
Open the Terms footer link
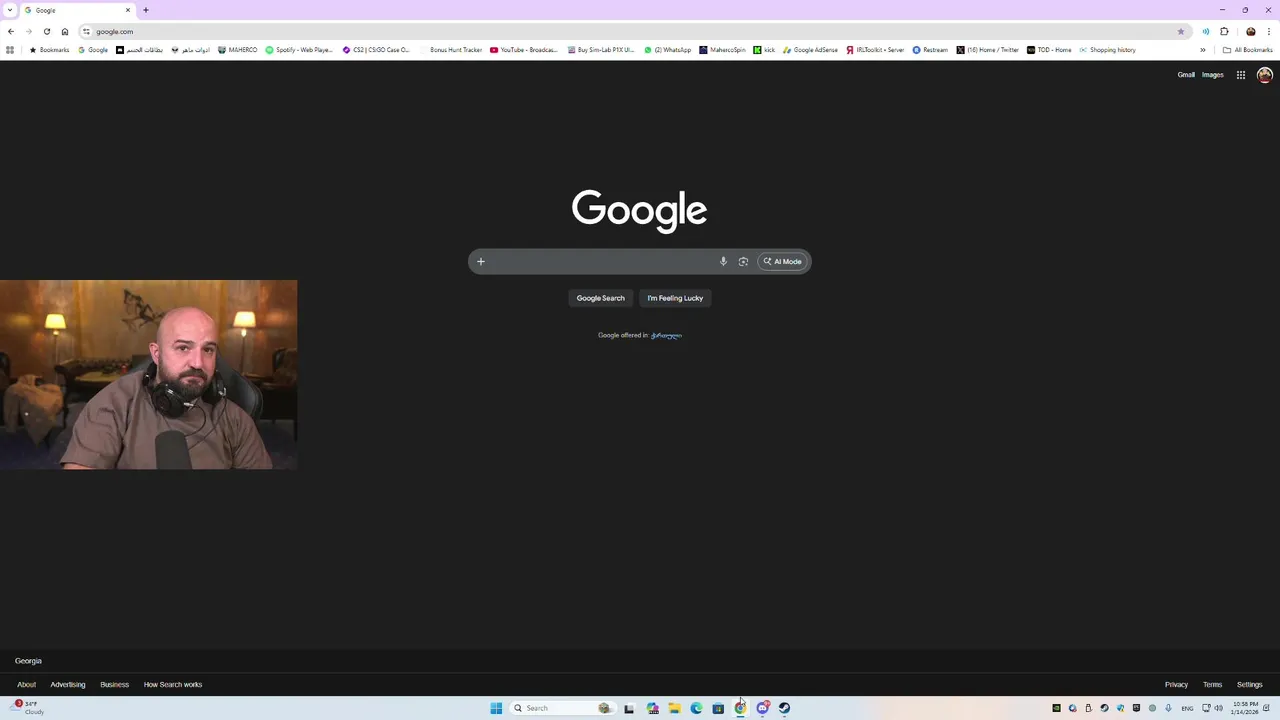point(1212,685)
